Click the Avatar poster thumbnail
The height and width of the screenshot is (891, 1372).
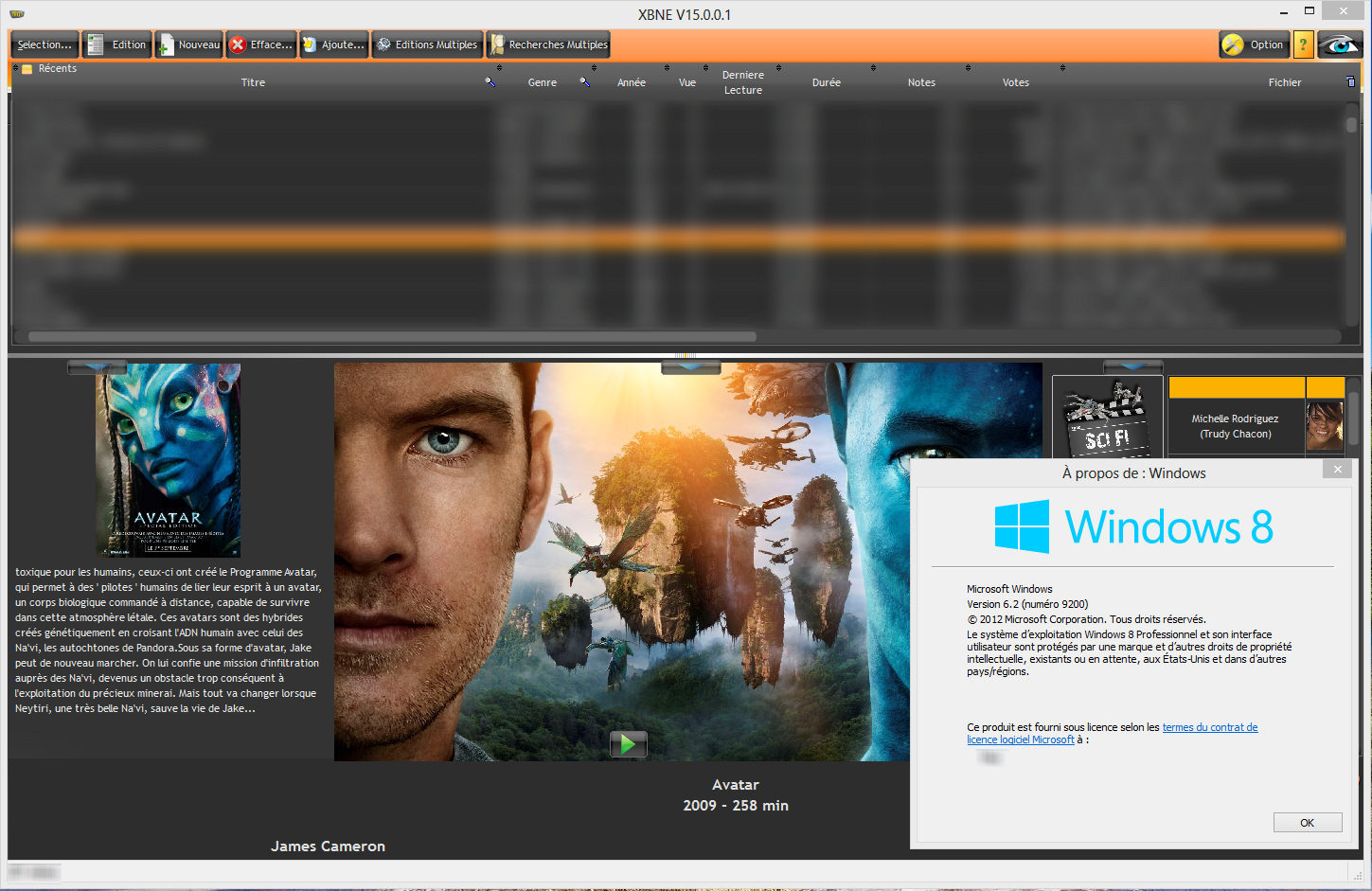coord(169,460)
